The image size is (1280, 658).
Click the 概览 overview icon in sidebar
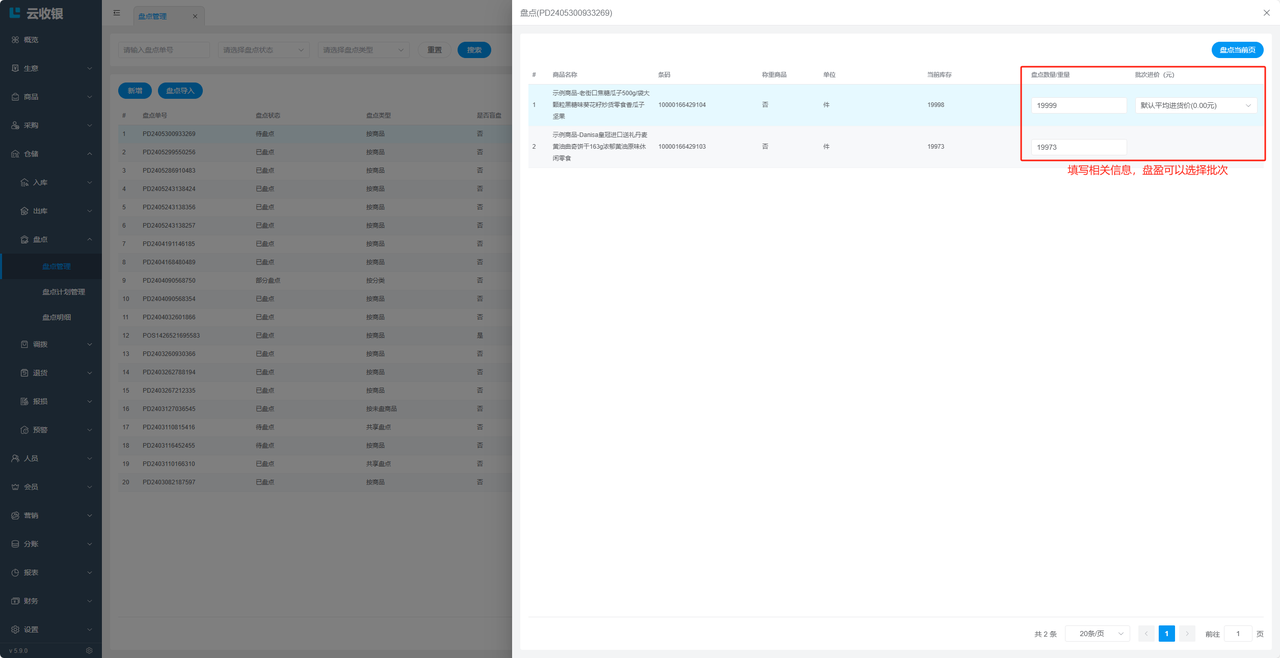click(15, 40)
